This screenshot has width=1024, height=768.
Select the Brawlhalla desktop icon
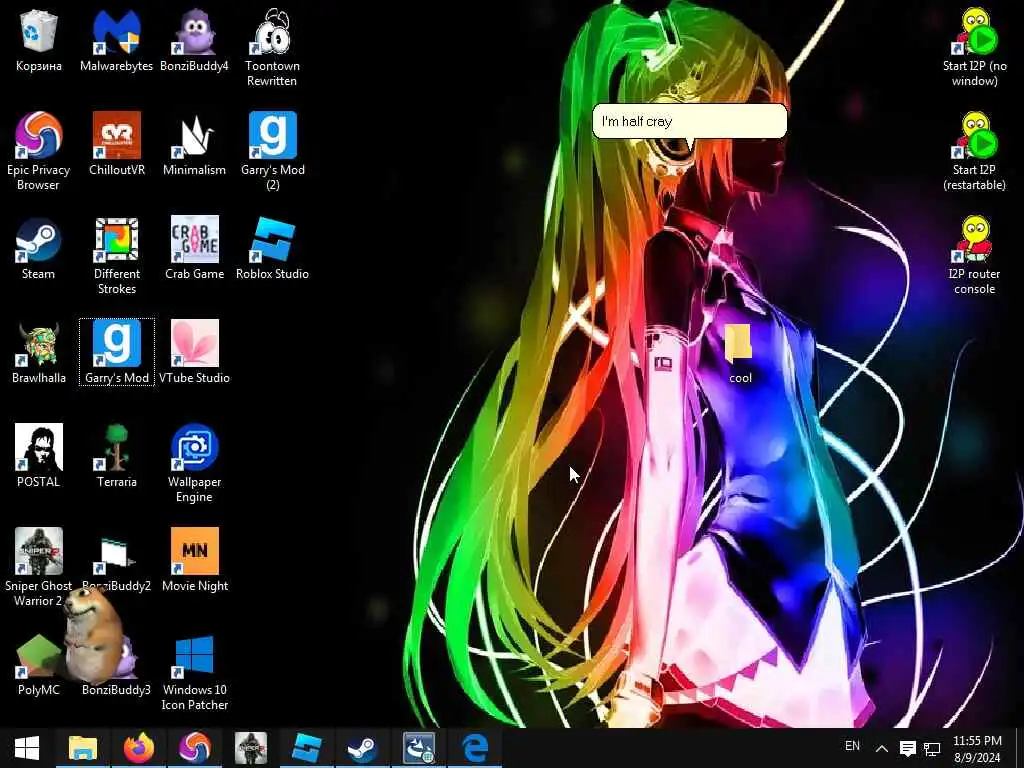(x=39, y=352)
